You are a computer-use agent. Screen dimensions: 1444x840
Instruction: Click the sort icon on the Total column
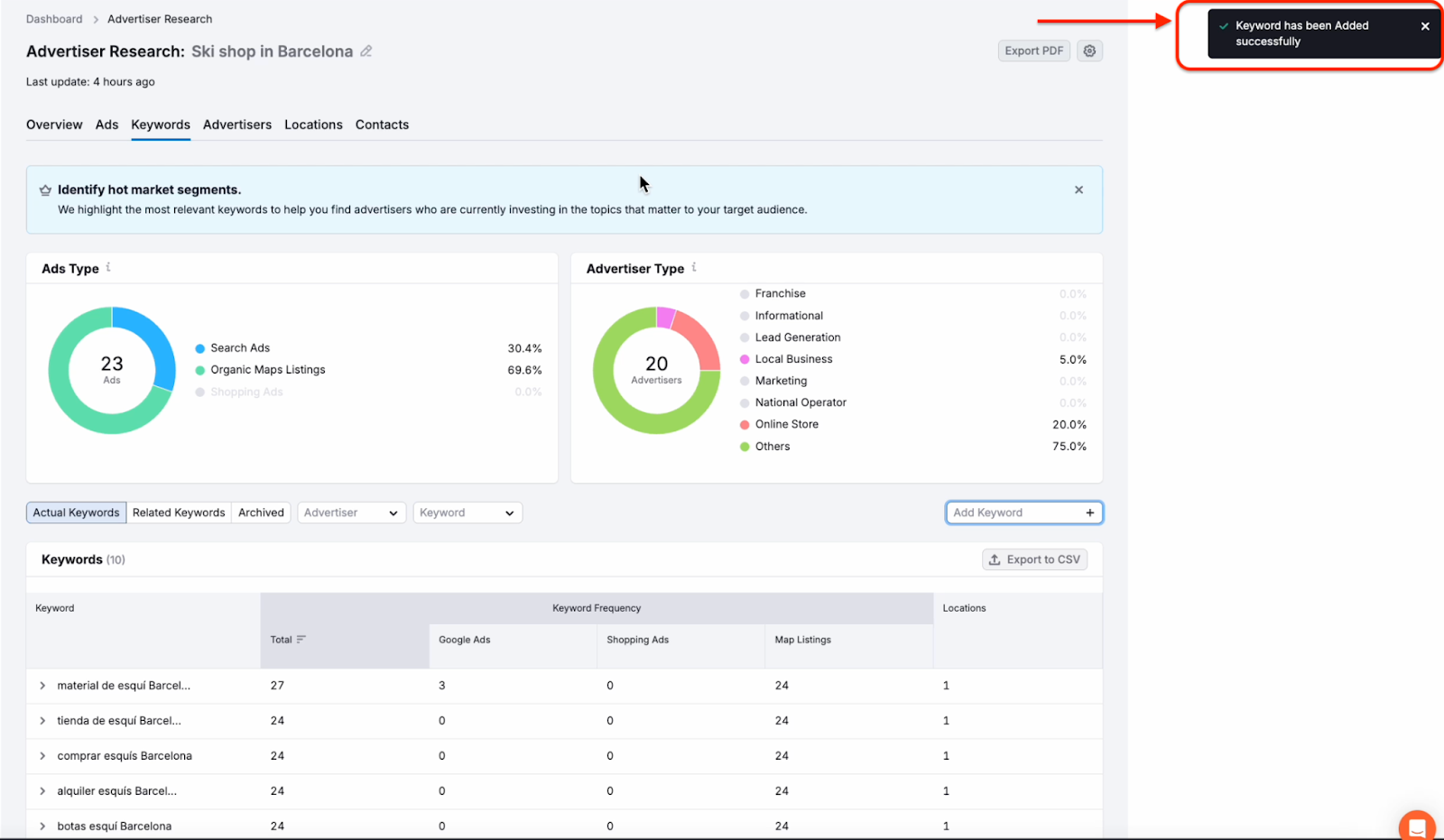point(301,639)
